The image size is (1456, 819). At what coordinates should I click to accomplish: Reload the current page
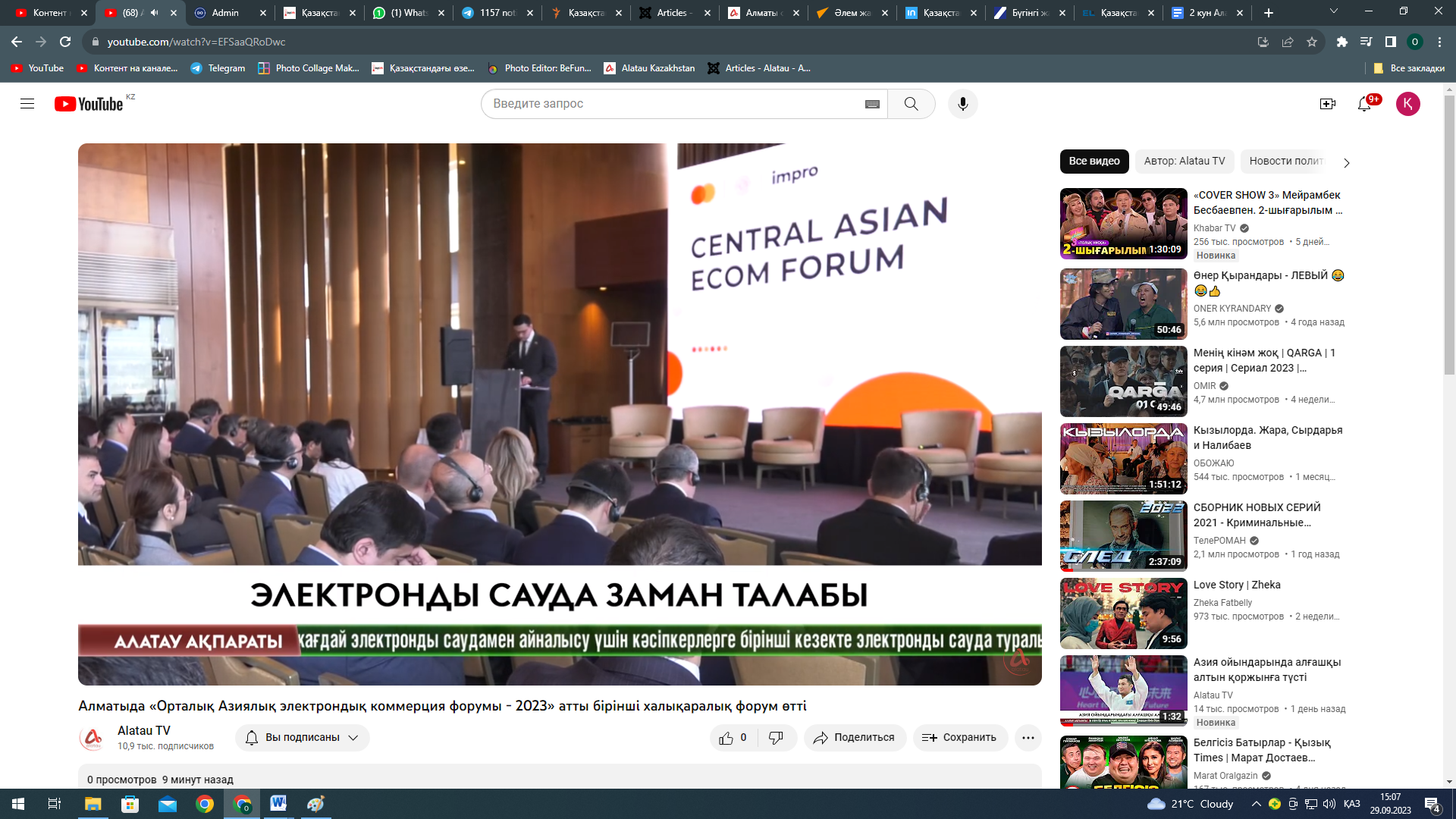click(x=65, y=42)
